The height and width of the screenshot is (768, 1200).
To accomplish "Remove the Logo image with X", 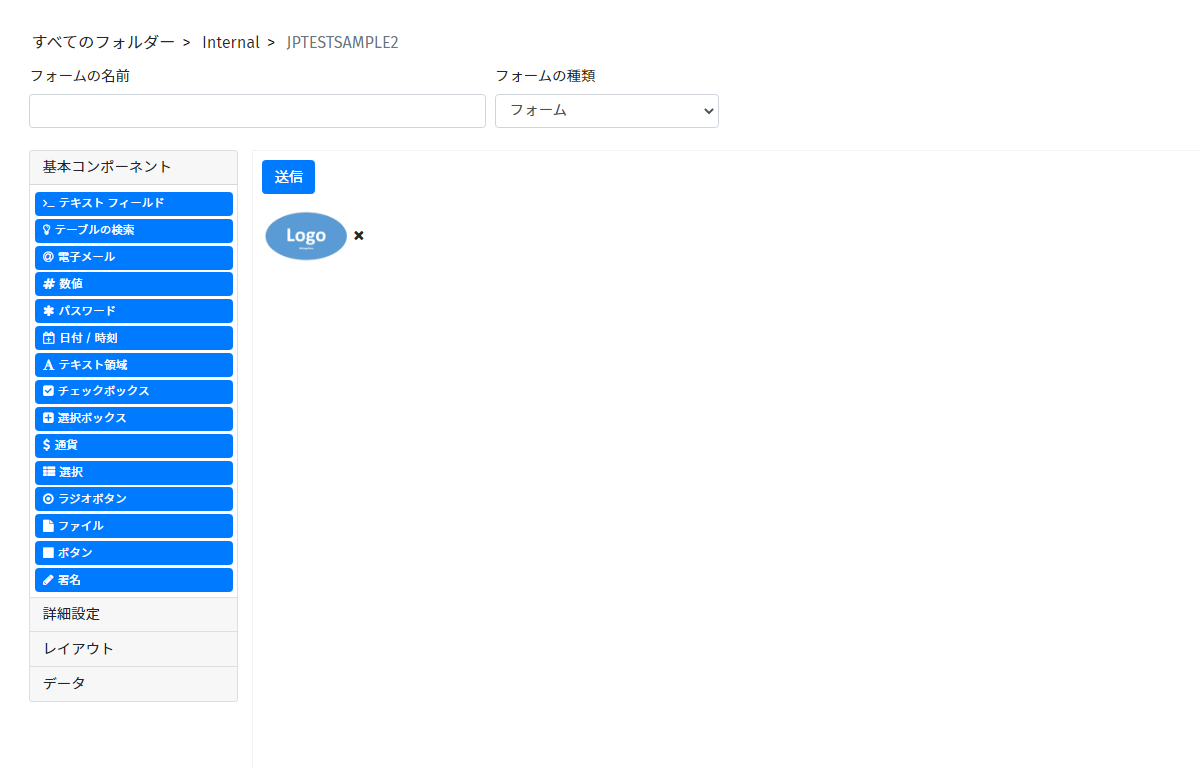I will pyautogui.click(x=359, y=236).
